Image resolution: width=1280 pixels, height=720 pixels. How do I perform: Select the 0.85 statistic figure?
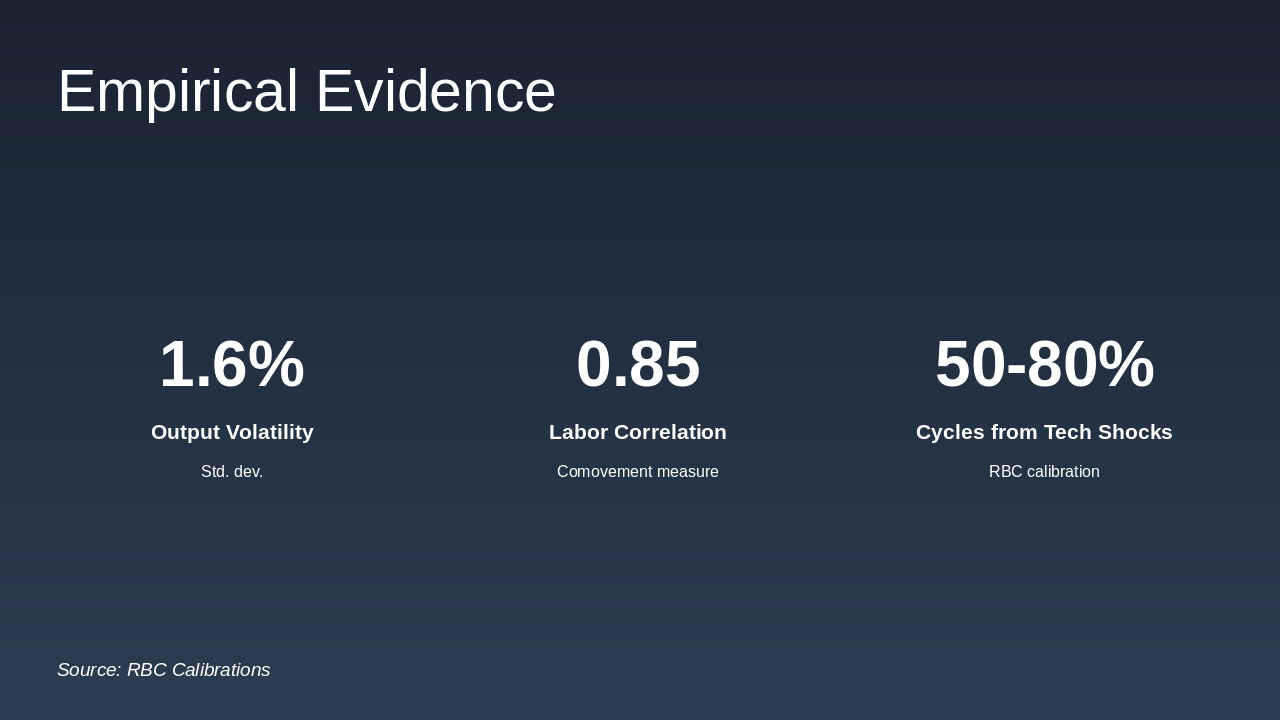click(638, 364)
